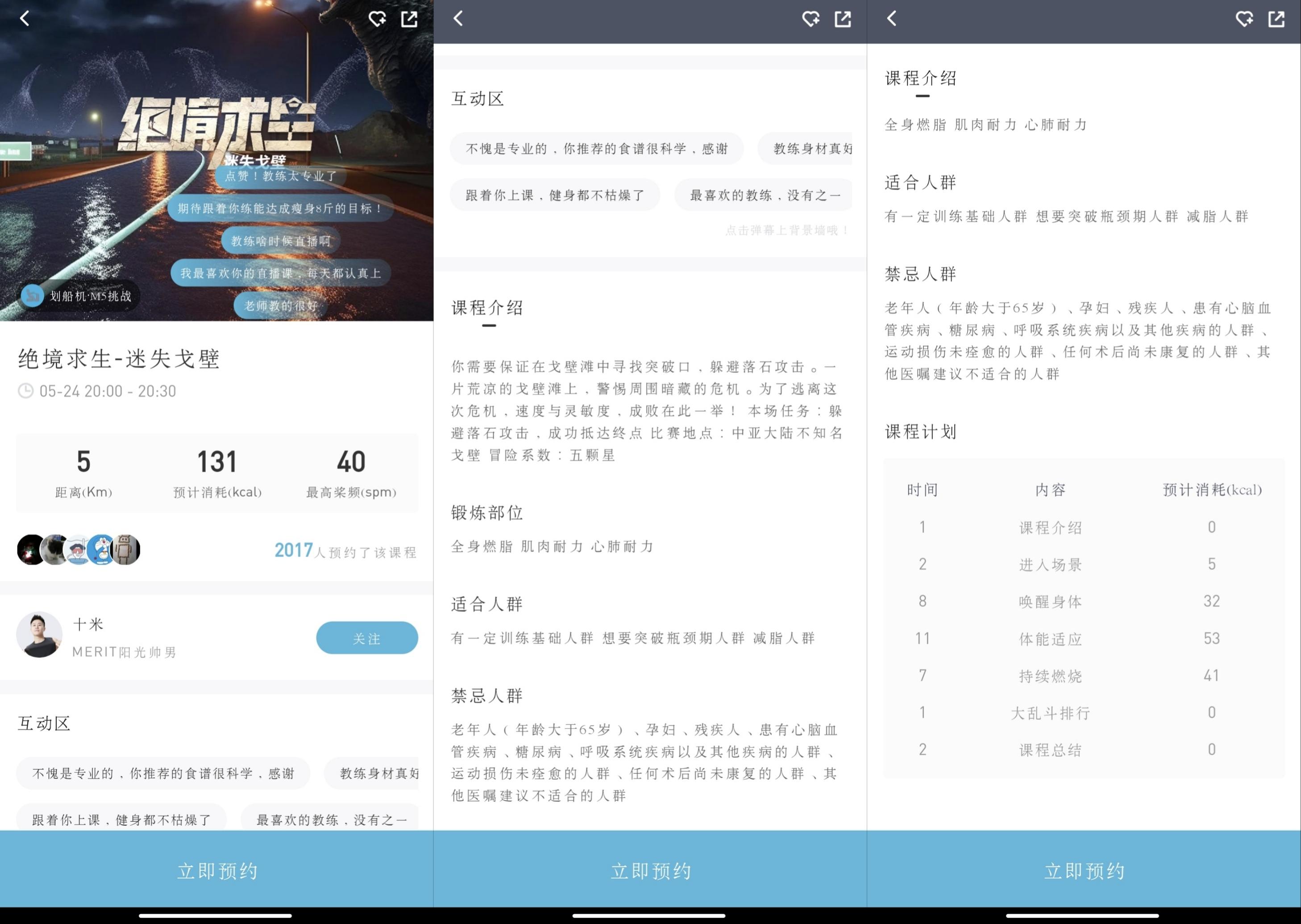The height and width of the screenshot is (924, 1301).
Task: Tap the back arrow on the 课程介绍 screen
Action: (x=892, y=18)
